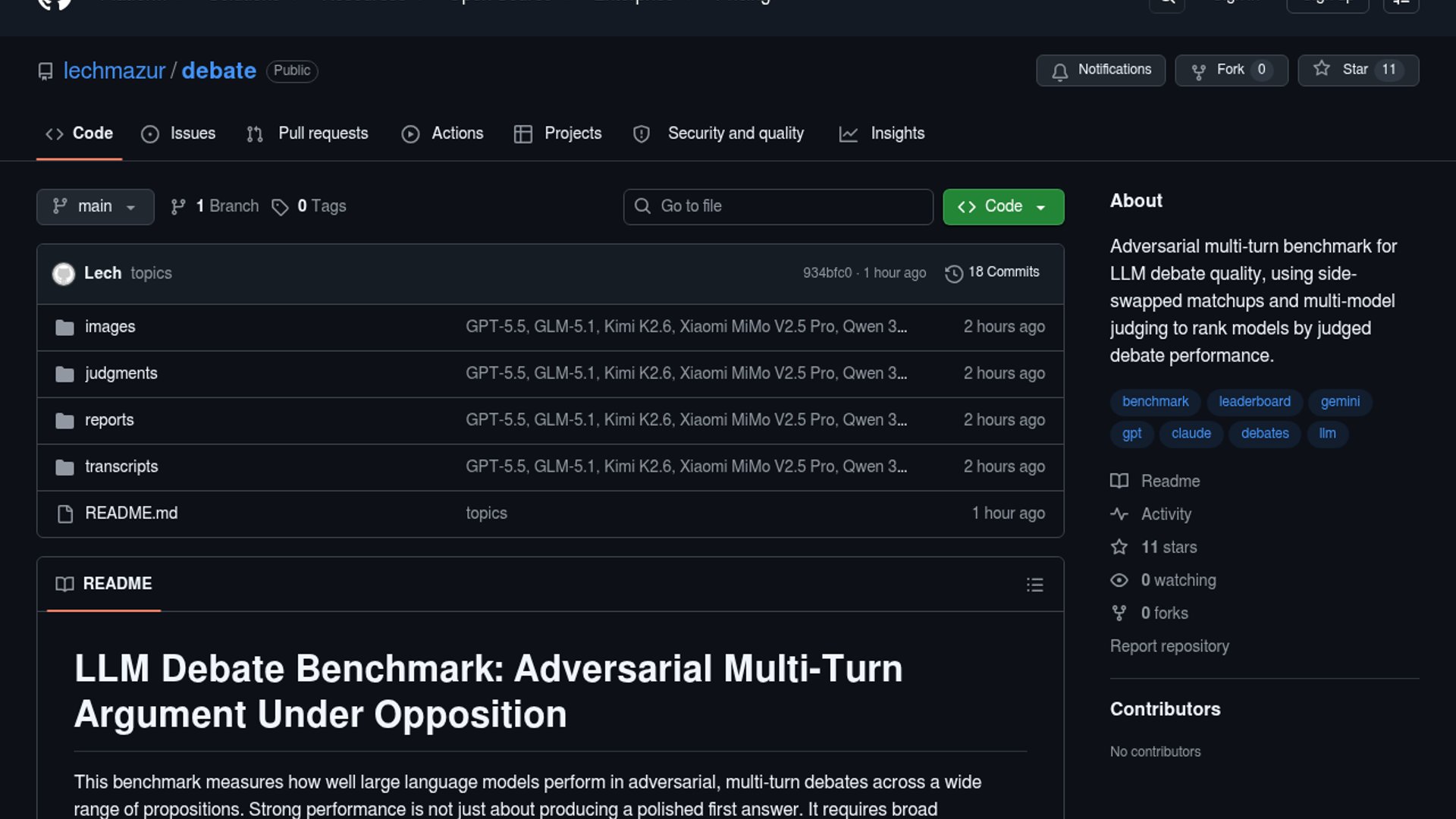The image size is (1456, 819).
Task: Click the claude topic tag
Action: [1191, 434]
